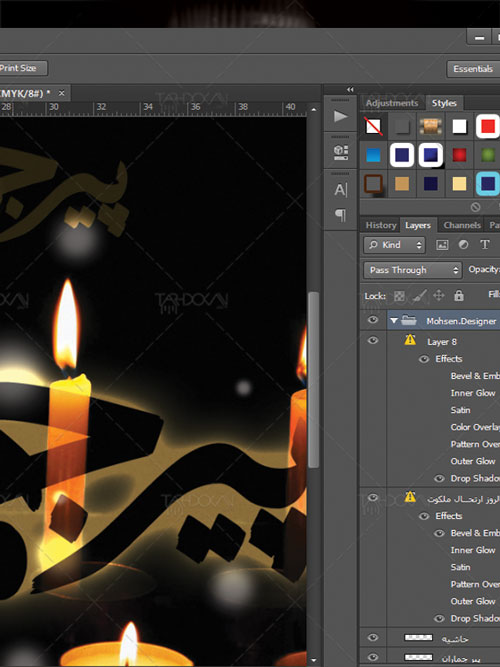Open the Kind filter dropdown
Screen dimensions: 500x667
[x=394, y=245]
